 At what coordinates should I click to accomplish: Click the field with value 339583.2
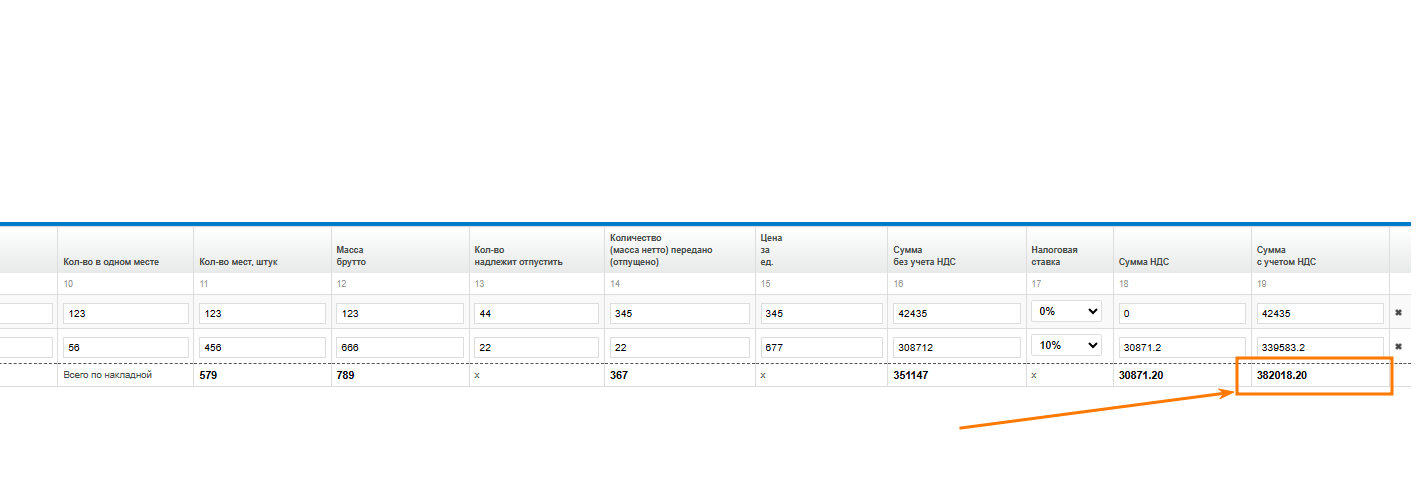1320,346
